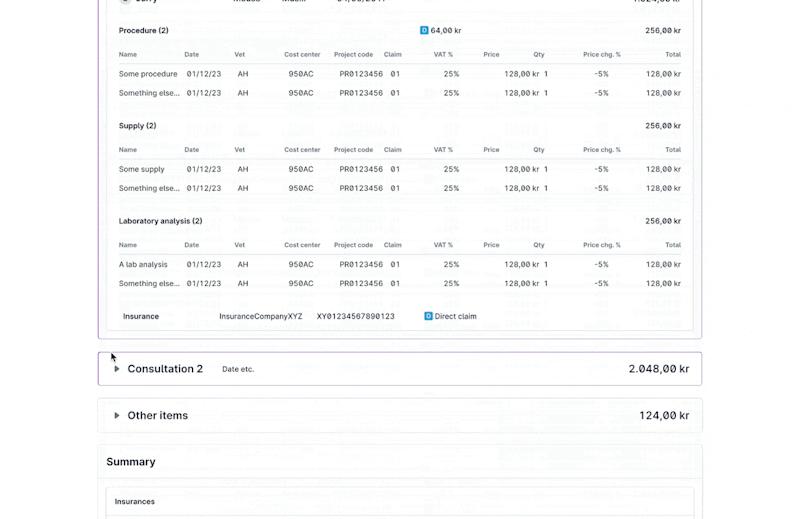Click the Laboratory analysis (2) heading
Screen dimensions: 800x519
(x=160, y=221)
